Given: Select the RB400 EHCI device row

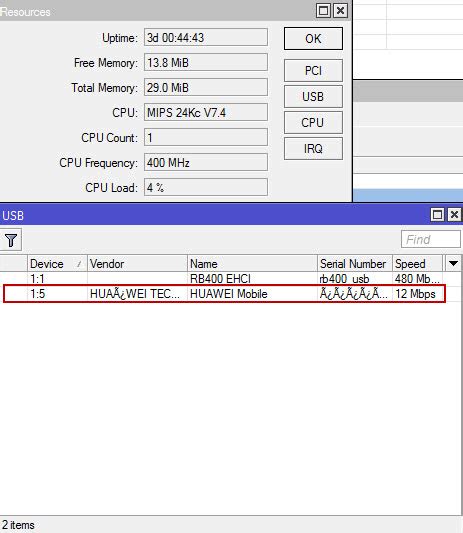Looking at the screenshot, I should tap(223, 279).
